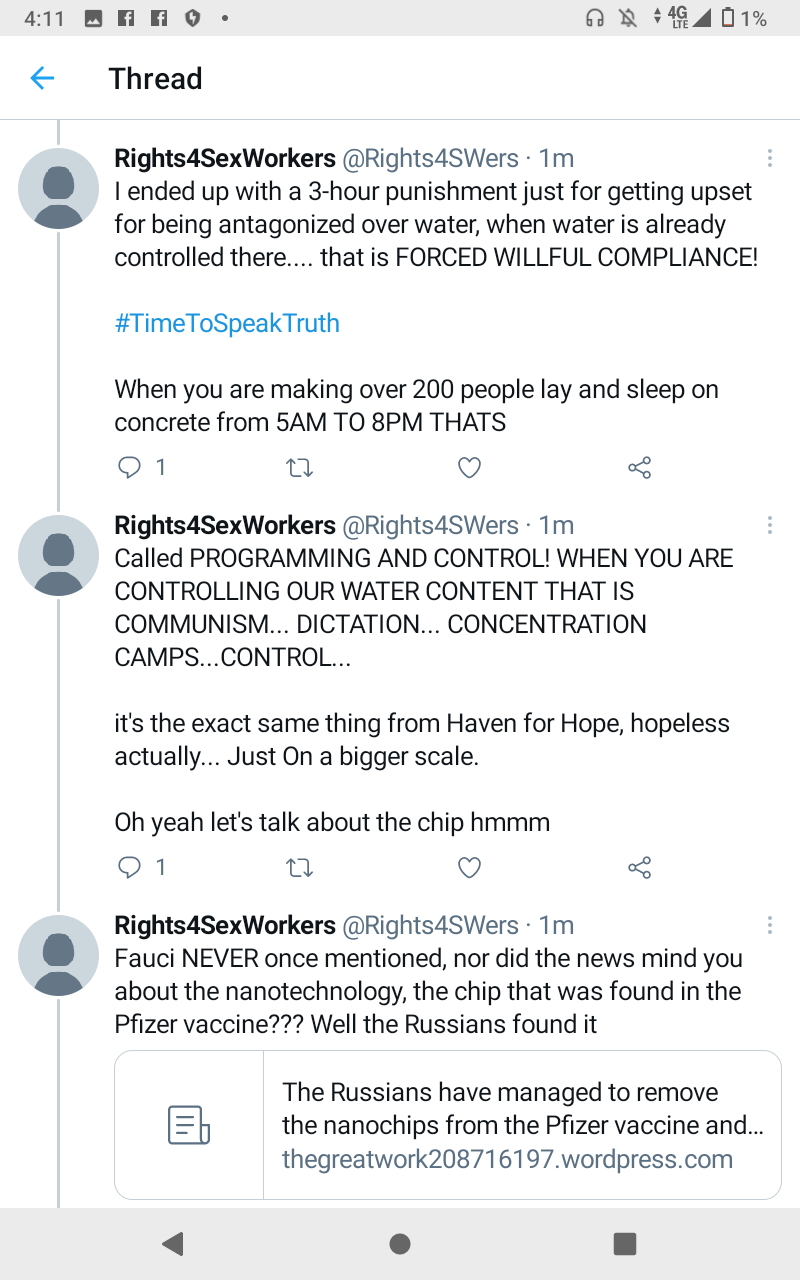Tap the Fauci tweet's profile avatar
This screenshot has width=800, height=1280.
(x=59, y=956)
